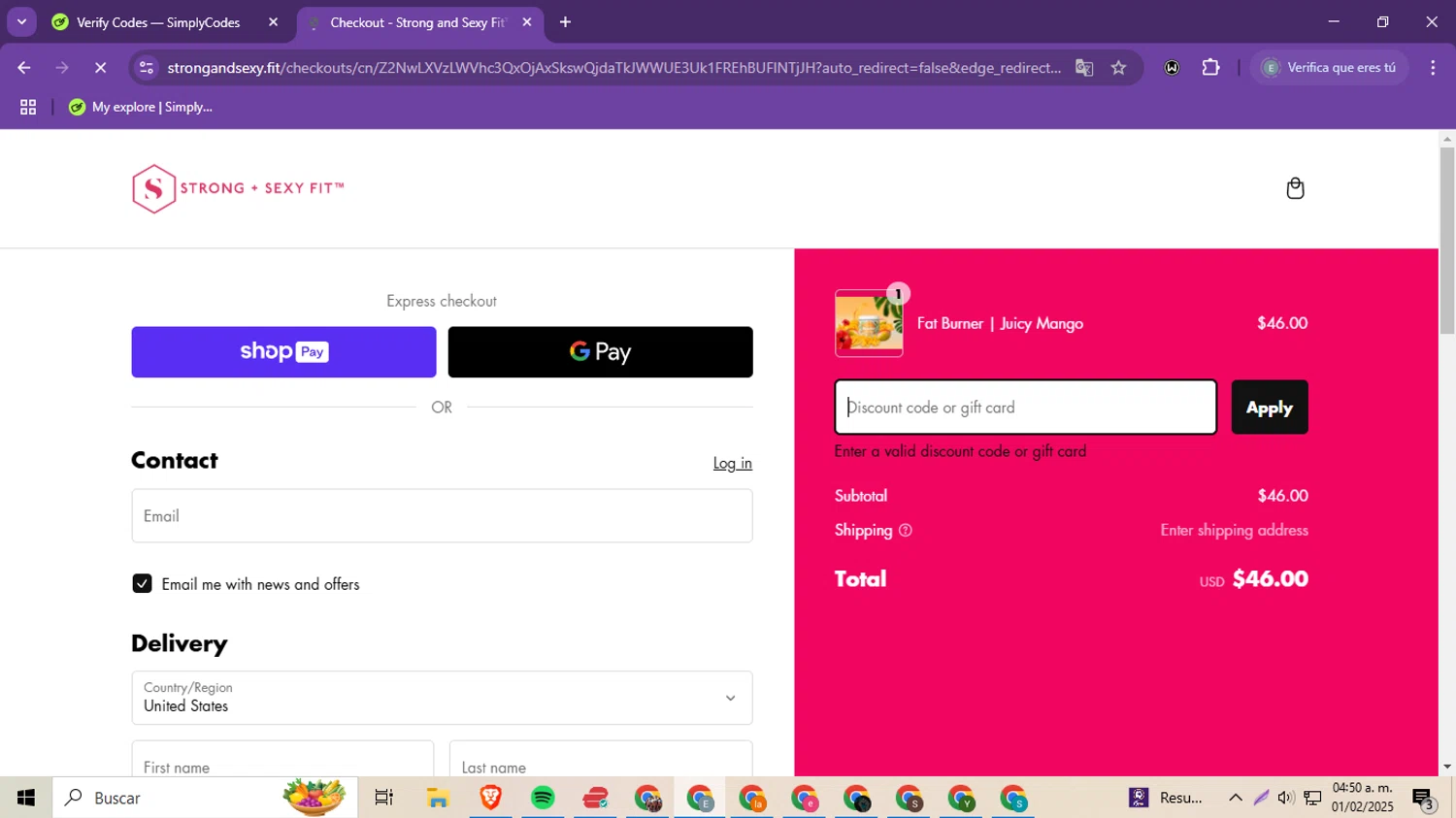Click the "Enter shipping address" text
Viewport: 1456px width, 818px height.
1235,531
